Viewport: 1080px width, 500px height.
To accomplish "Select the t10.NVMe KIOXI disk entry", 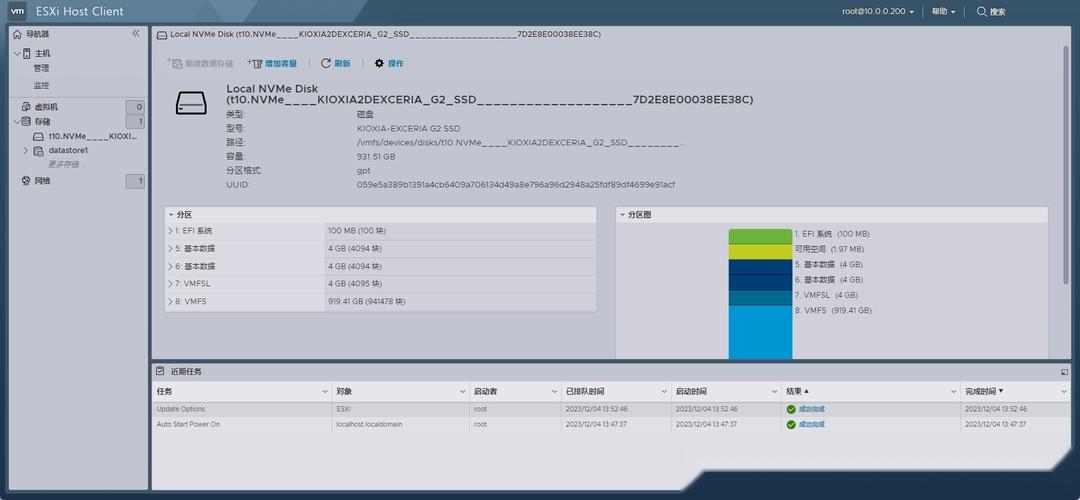I will point(93,136).
